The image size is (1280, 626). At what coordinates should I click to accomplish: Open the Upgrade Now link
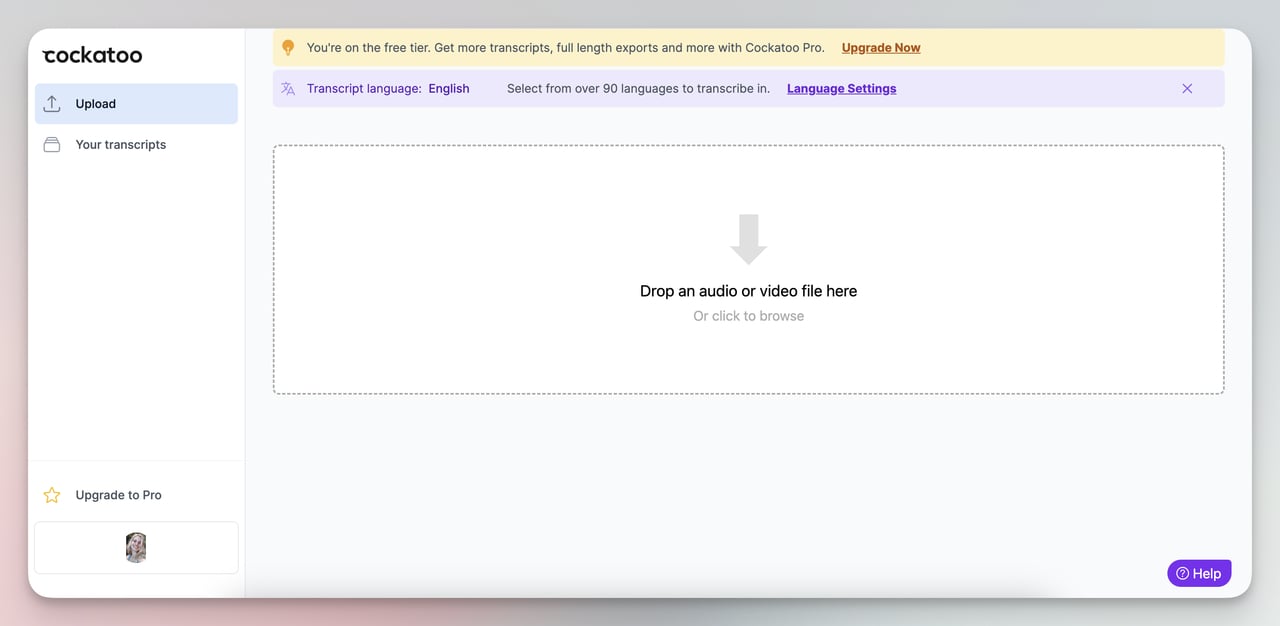point(880,47)
